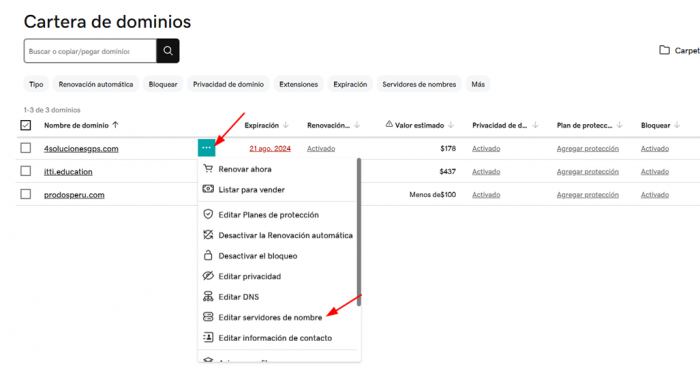Image resolution: width=700 pixels, height=371 pixels.
Task: Open the Carpetas folder icon
Action: tap(664, 50)
